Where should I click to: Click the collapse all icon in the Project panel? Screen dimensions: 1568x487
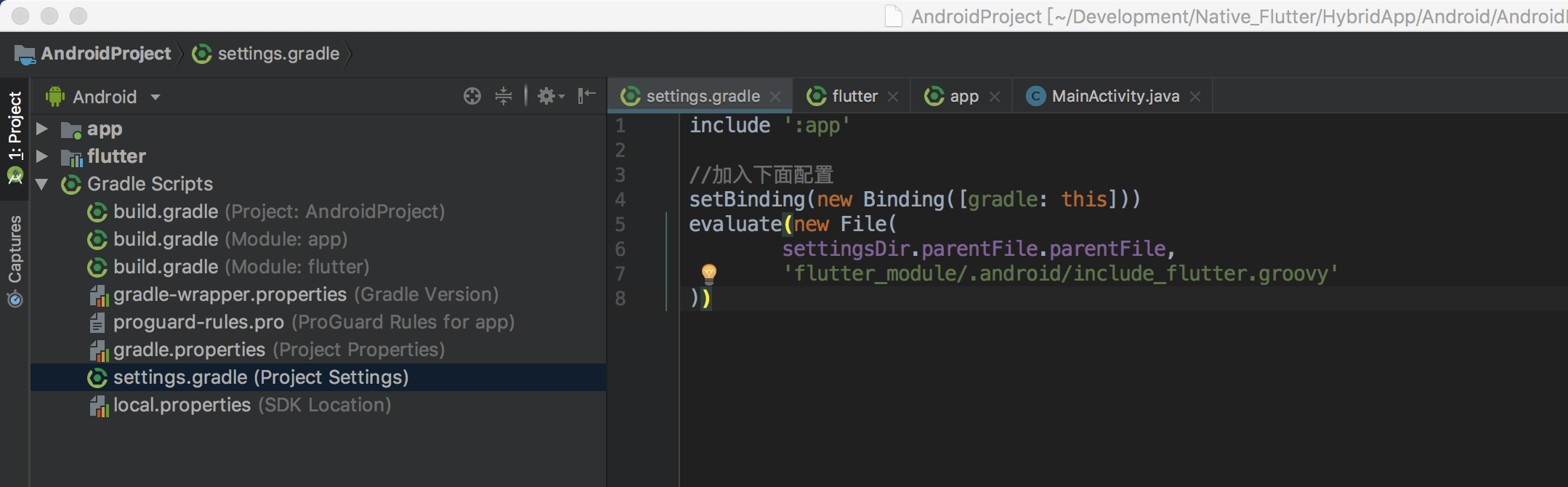click(504, 96)
